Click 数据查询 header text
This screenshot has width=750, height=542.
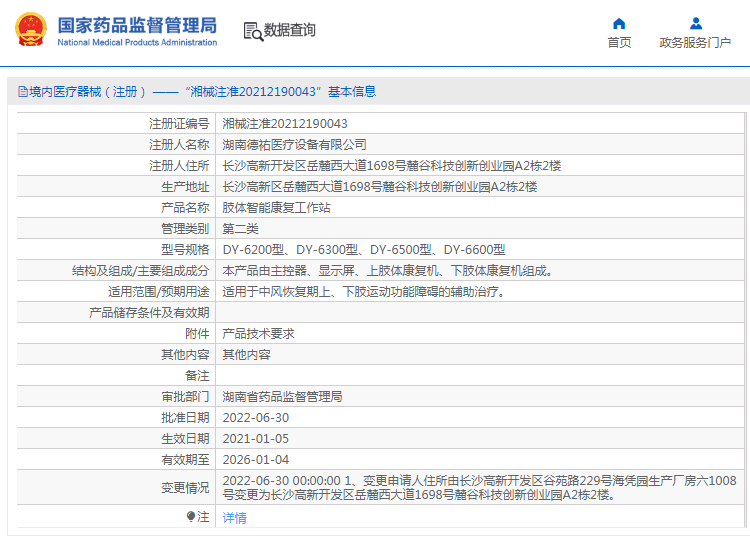(x=289, y=30)
